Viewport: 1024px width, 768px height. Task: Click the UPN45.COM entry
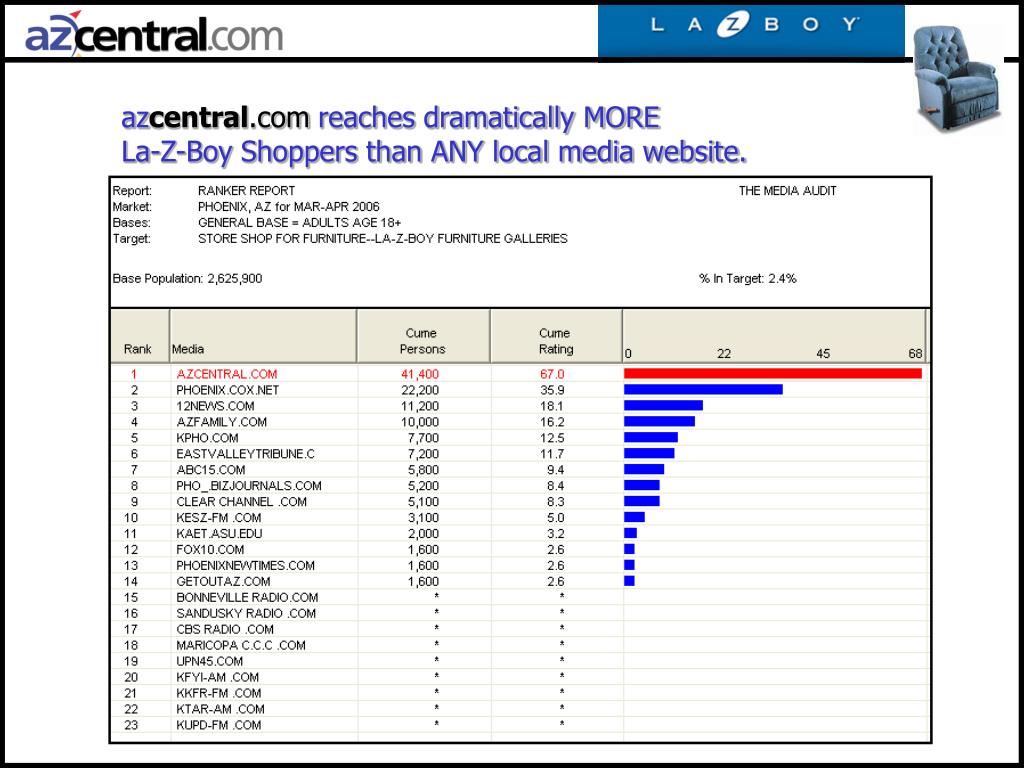[x=209, y=662]
